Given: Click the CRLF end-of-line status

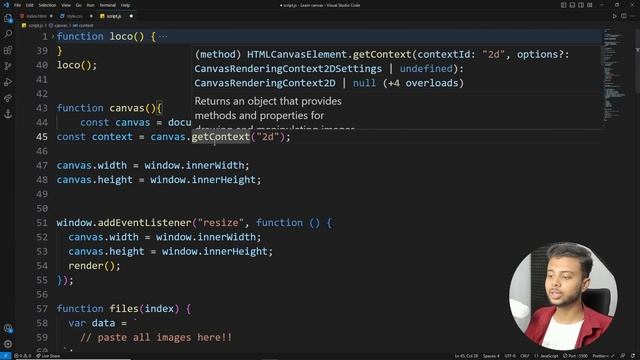Looking at the screenshot, I should (x=524, y=356).
